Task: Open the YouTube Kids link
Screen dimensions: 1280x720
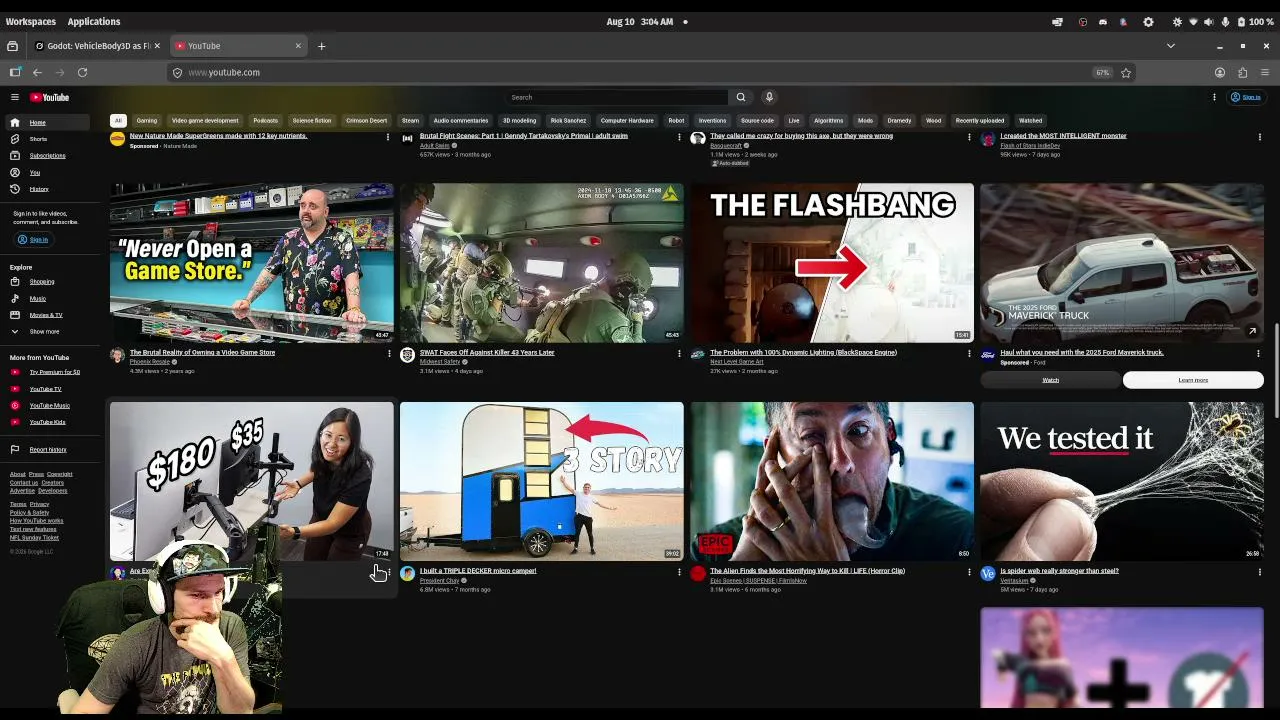Action: [48, 422]
